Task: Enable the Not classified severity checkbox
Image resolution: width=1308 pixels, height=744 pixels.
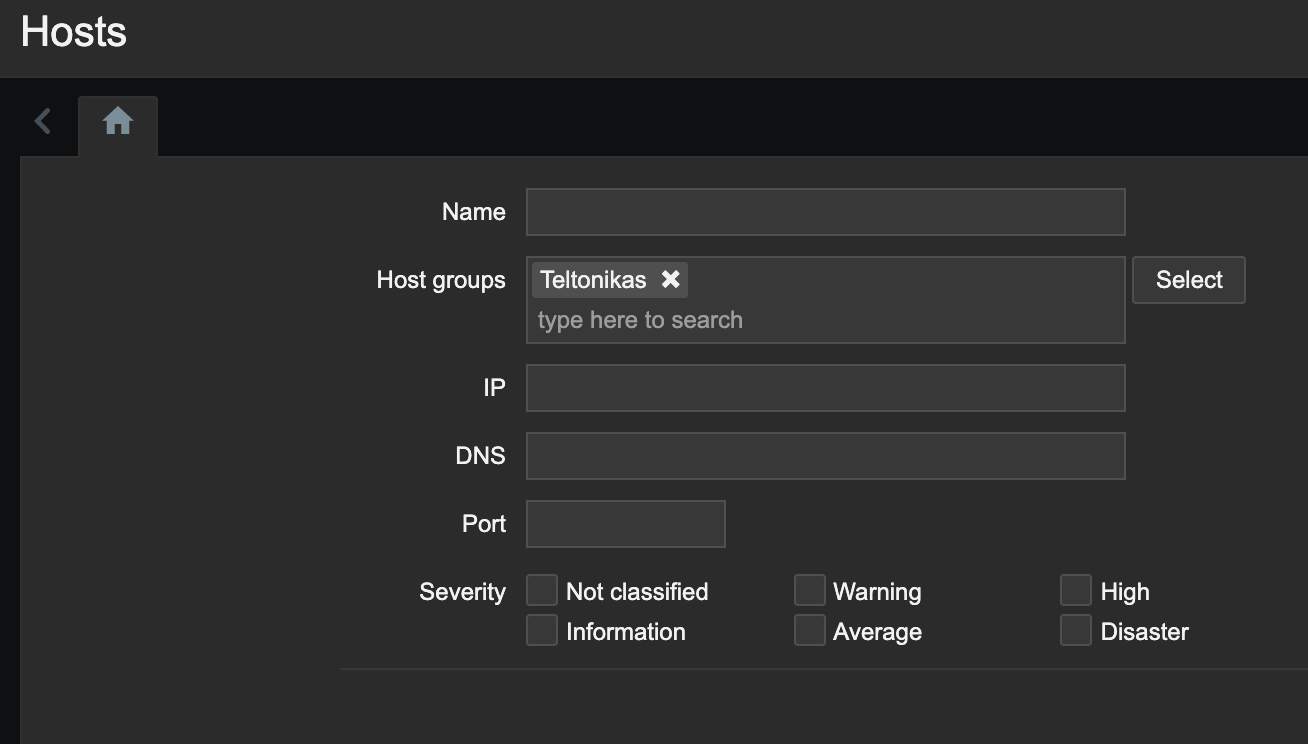Action: (x=542, y=591)
